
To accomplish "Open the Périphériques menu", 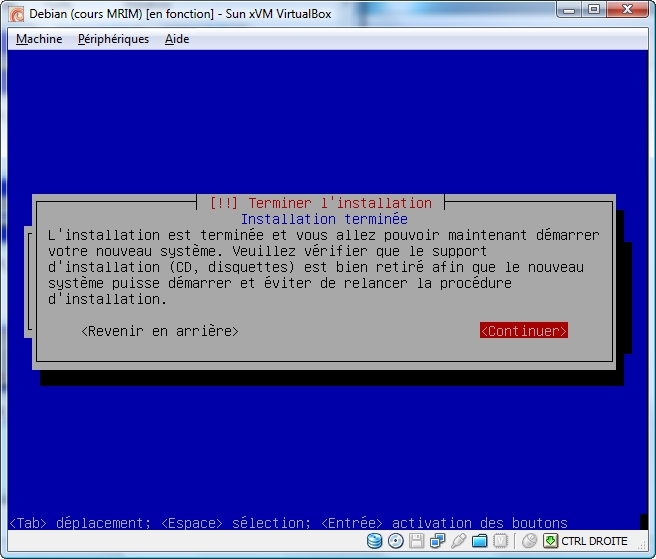I will (113, 39).
